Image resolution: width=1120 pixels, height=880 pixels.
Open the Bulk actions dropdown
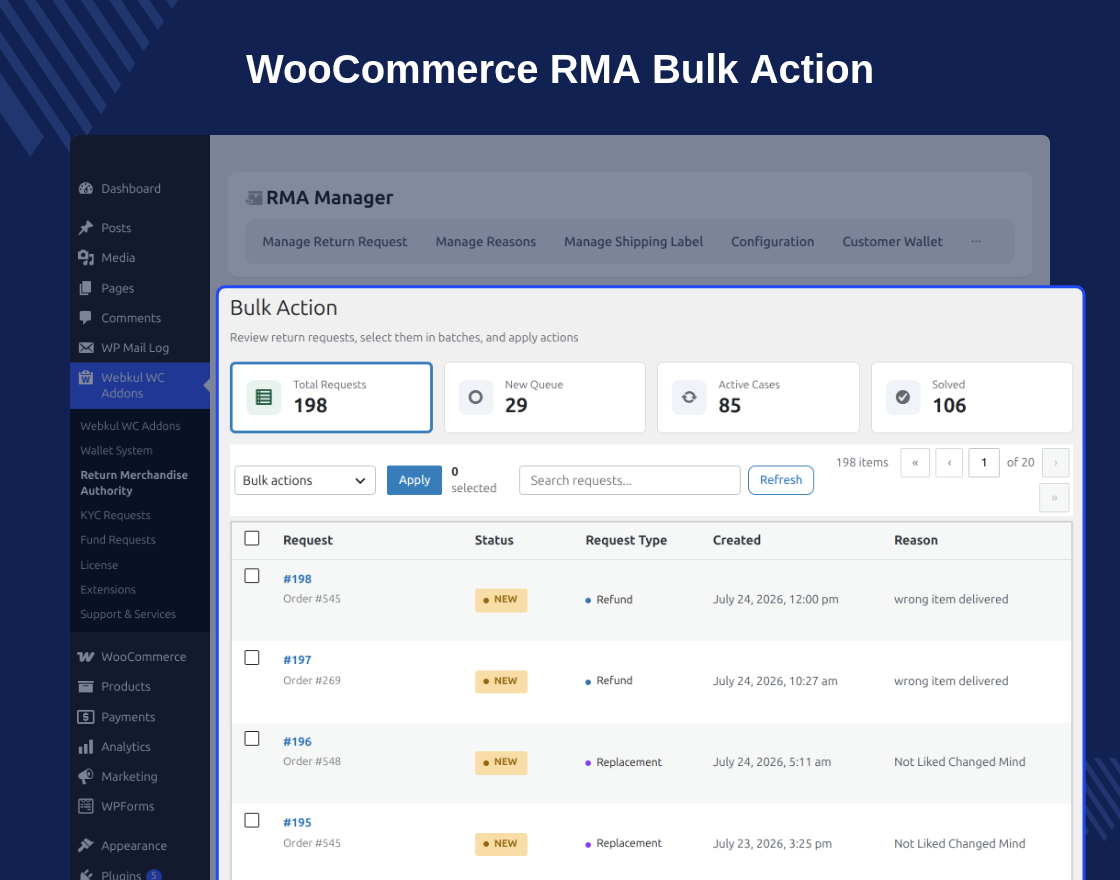305,480
